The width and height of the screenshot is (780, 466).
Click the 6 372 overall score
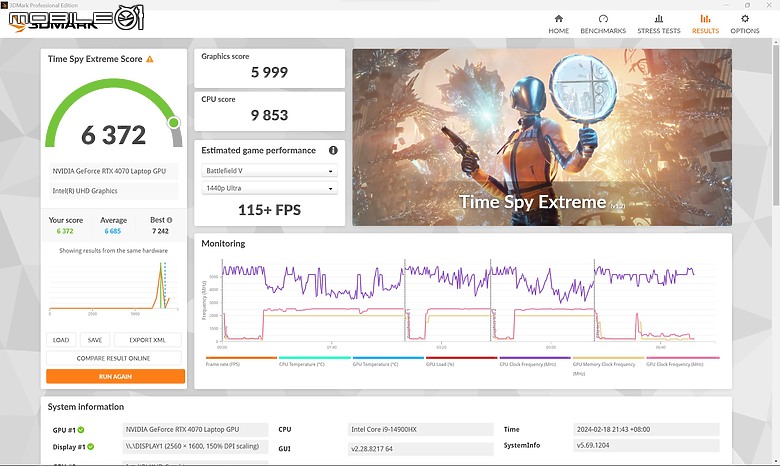114,135
